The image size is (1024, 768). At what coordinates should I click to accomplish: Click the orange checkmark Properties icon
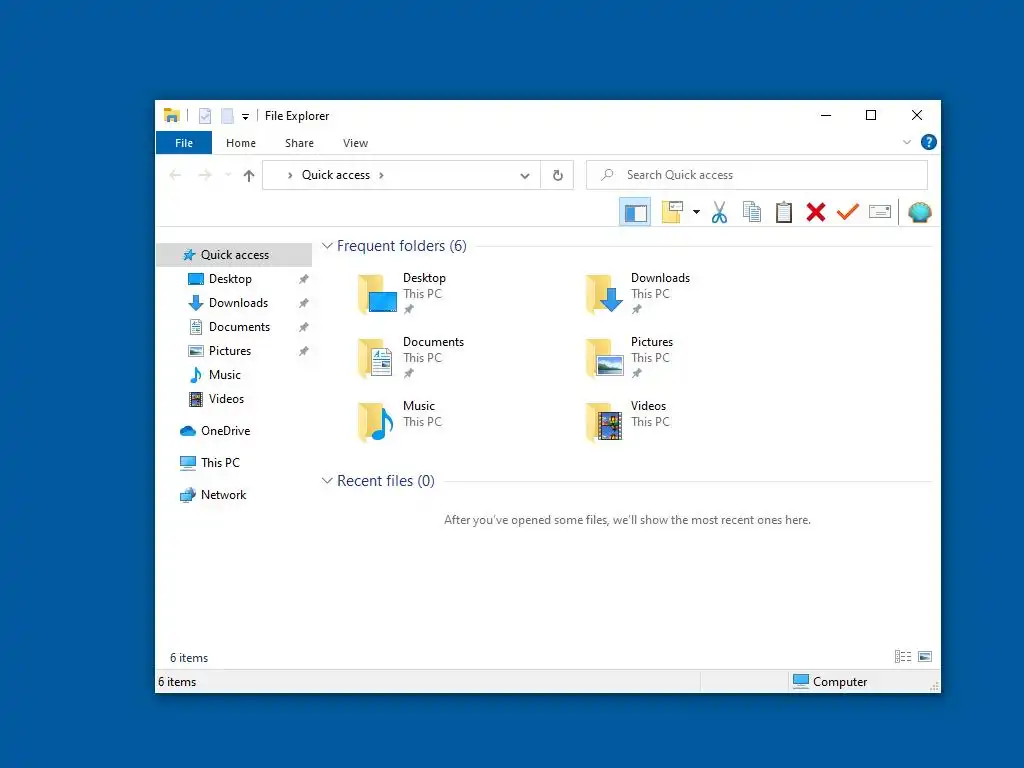[x=848, y=212]
